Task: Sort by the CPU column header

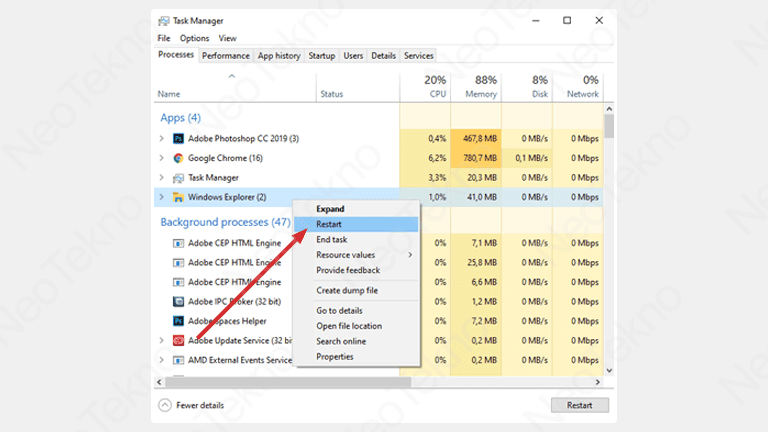Action: (x=425, y=87)
